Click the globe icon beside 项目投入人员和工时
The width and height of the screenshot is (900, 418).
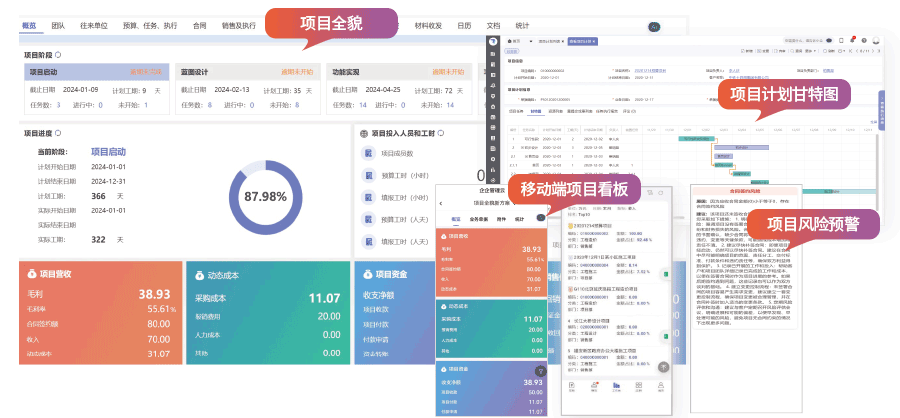tap(362, 131)
